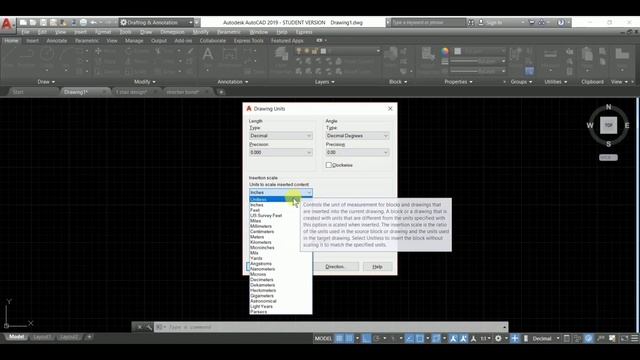Viewport: 640px width, 360px height.
Task: Open the Length Precision dropdown showing 0.000
Action: coord(281,152)
